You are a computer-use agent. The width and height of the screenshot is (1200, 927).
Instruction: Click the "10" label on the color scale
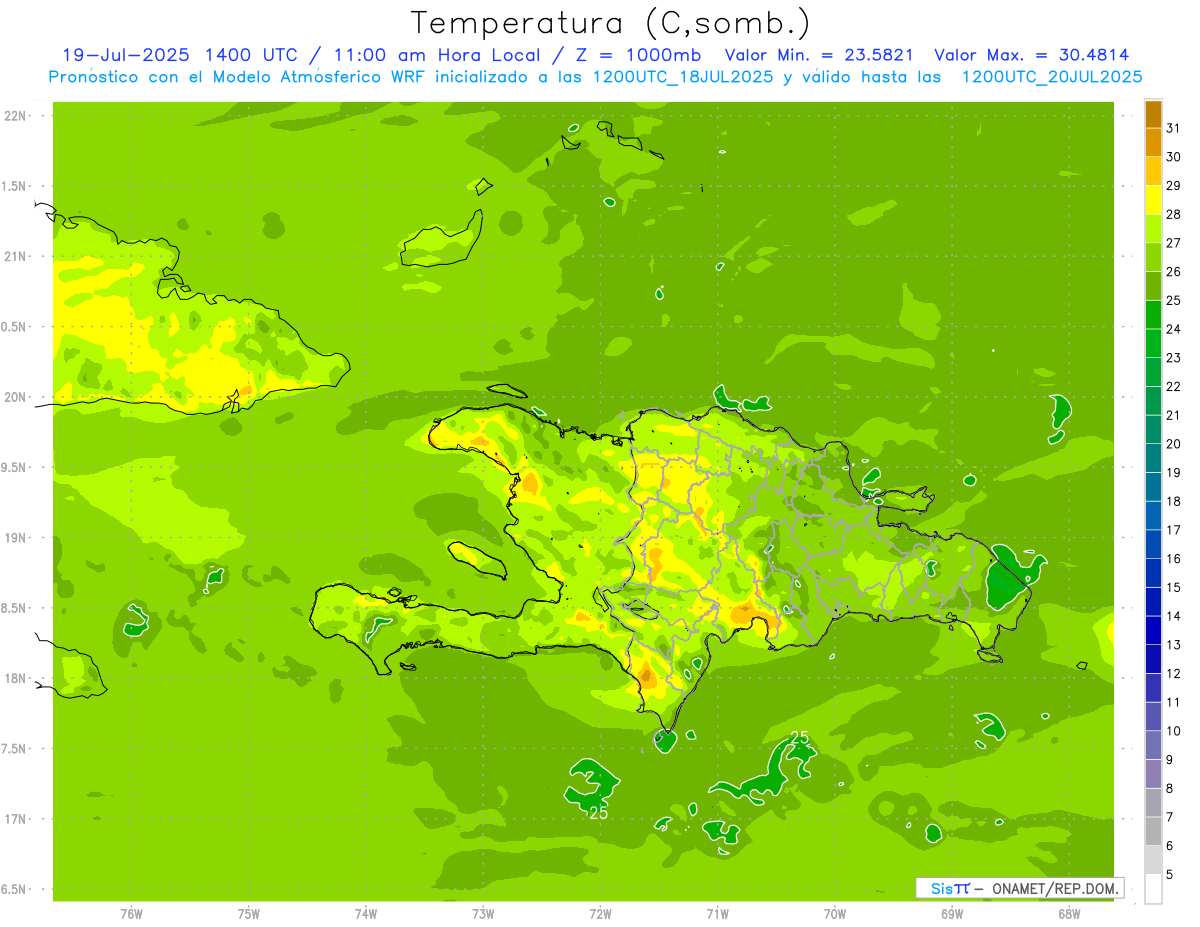pos(1173,731)
